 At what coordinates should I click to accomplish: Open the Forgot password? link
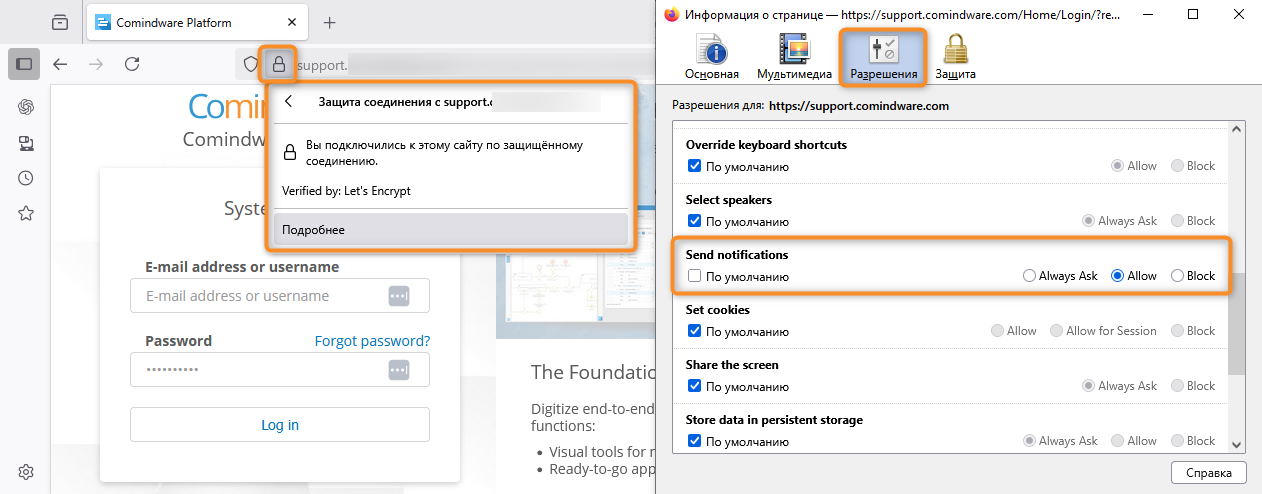click(372, 341)
